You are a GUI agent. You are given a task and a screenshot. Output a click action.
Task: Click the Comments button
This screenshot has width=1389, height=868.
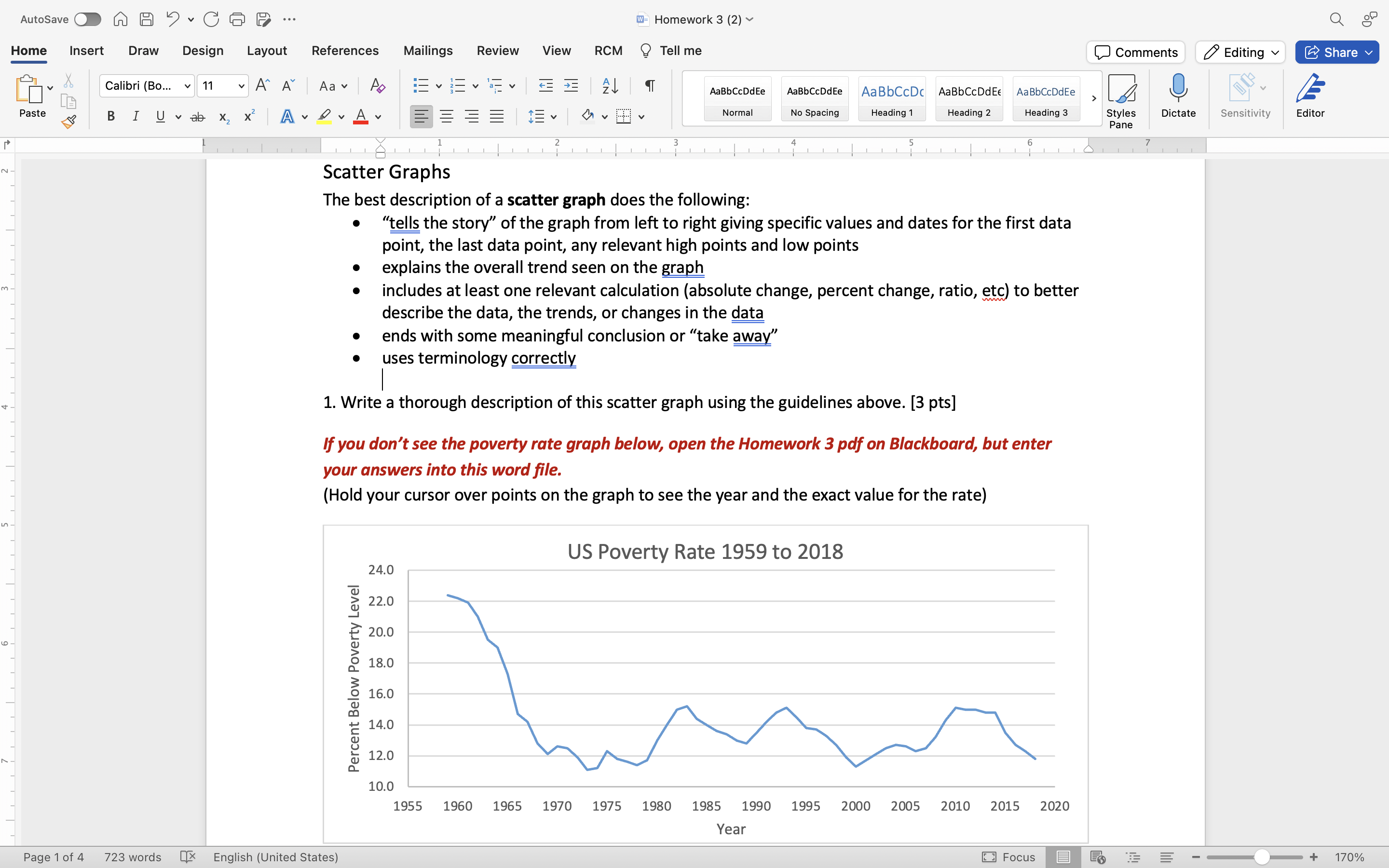tap(1135, 52)
